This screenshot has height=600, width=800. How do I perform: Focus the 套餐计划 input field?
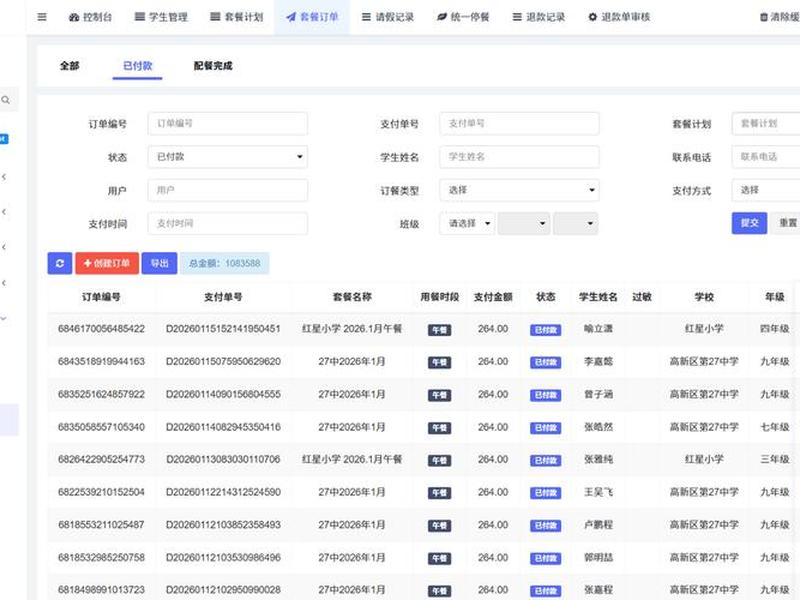tap(766, 123)
